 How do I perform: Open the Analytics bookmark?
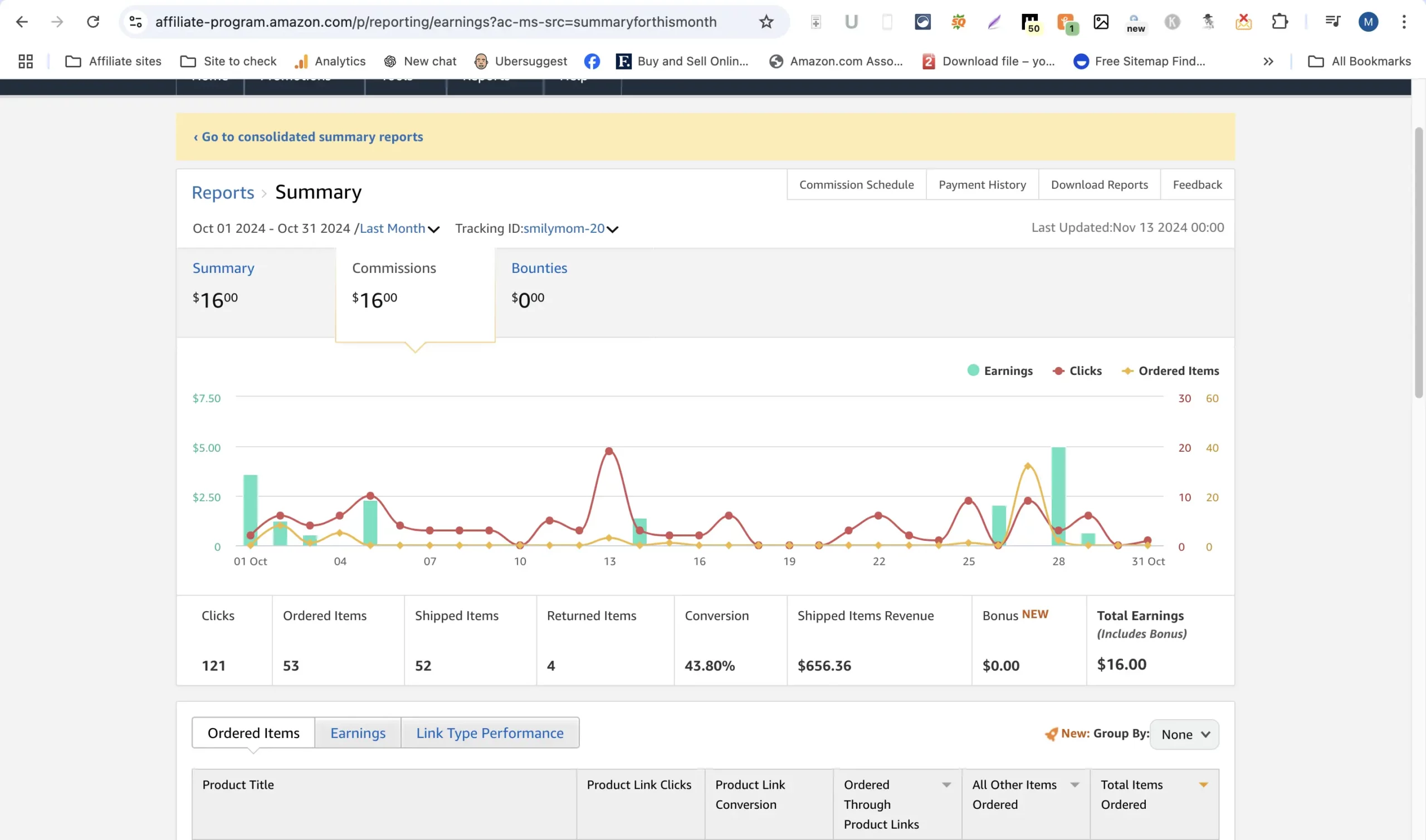tap(330, 61)
